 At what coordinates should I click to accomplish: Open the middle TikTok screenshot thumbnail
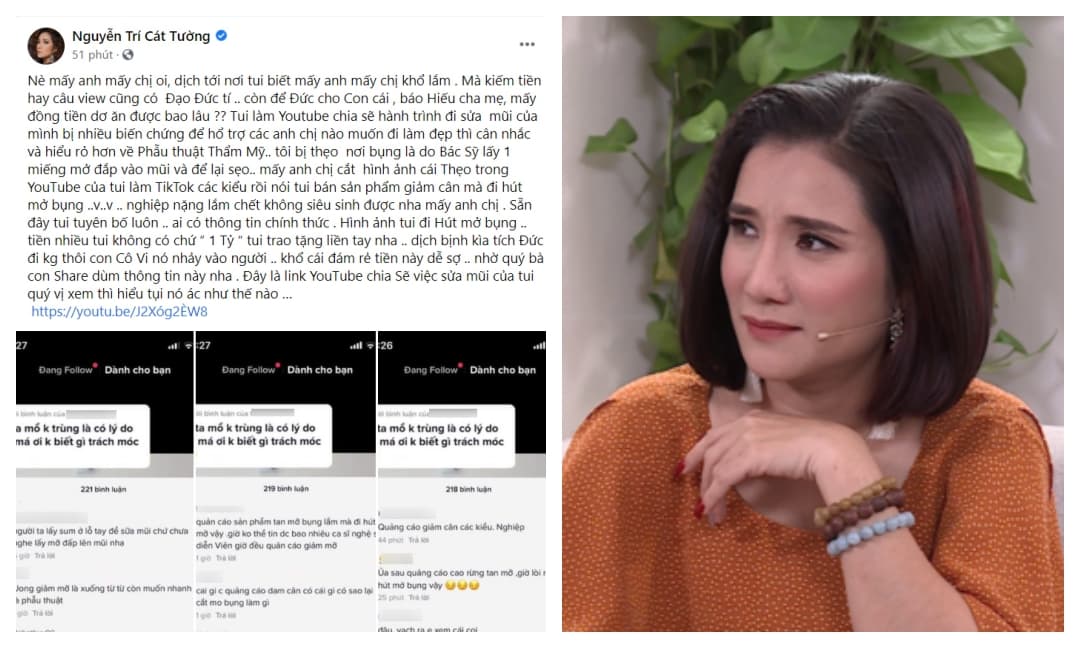click(x=286, y=481)
